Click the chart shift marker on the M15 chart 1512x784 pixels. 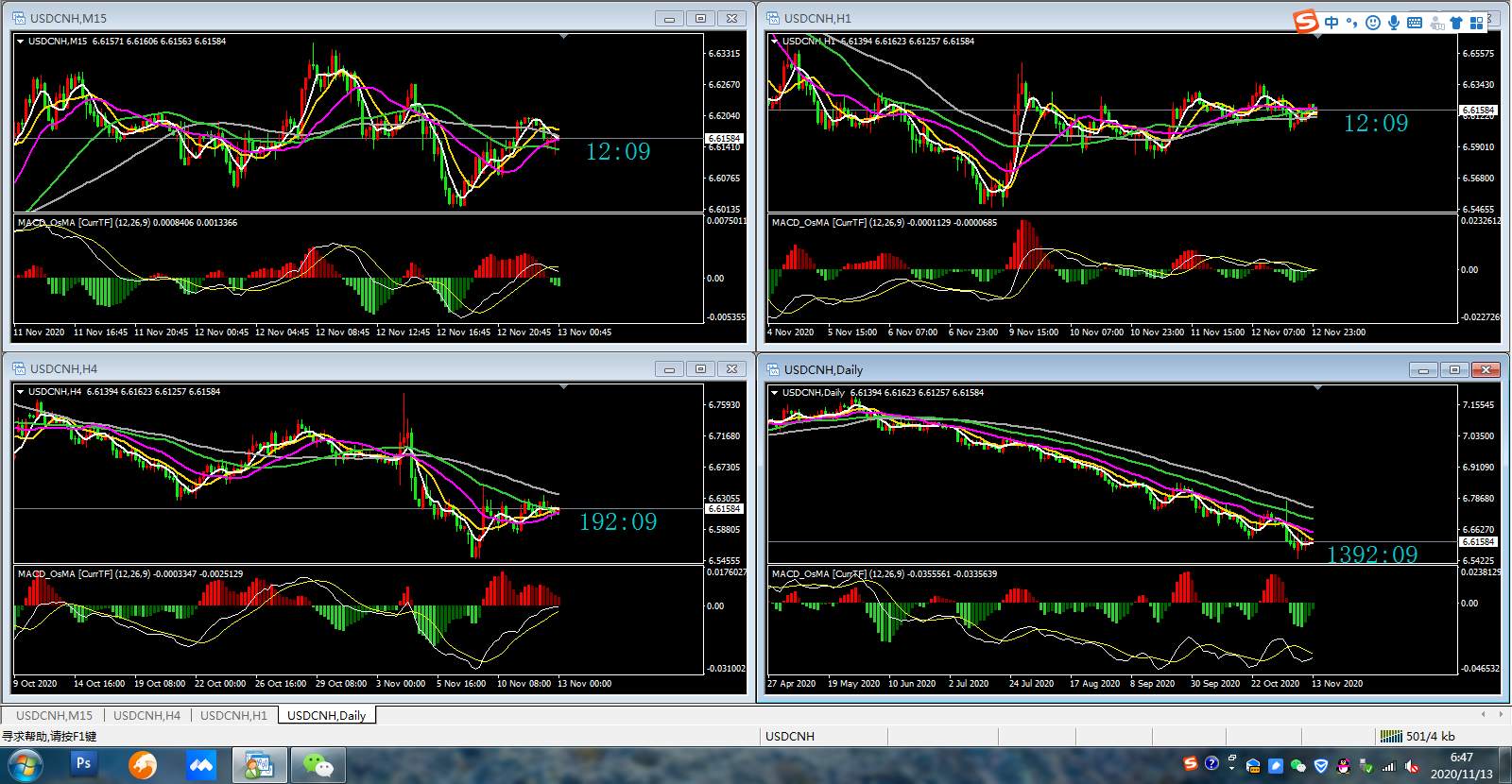pos(564,38)
